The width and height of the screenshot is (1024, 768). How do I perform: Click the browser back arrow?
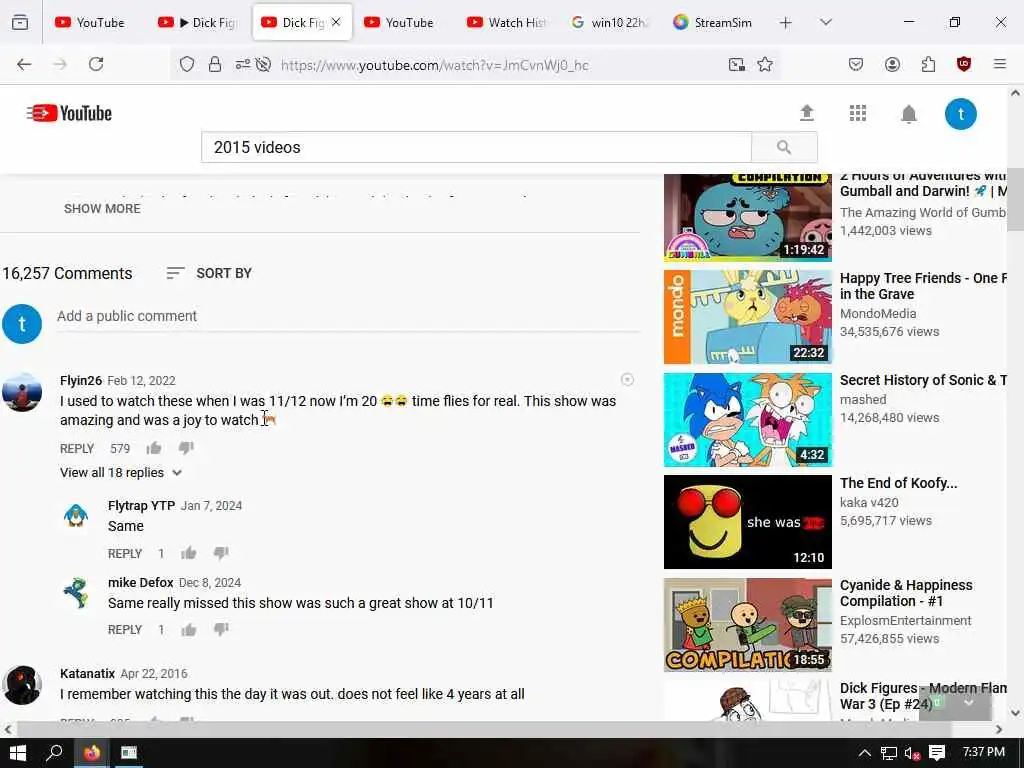tap(24, 64)
